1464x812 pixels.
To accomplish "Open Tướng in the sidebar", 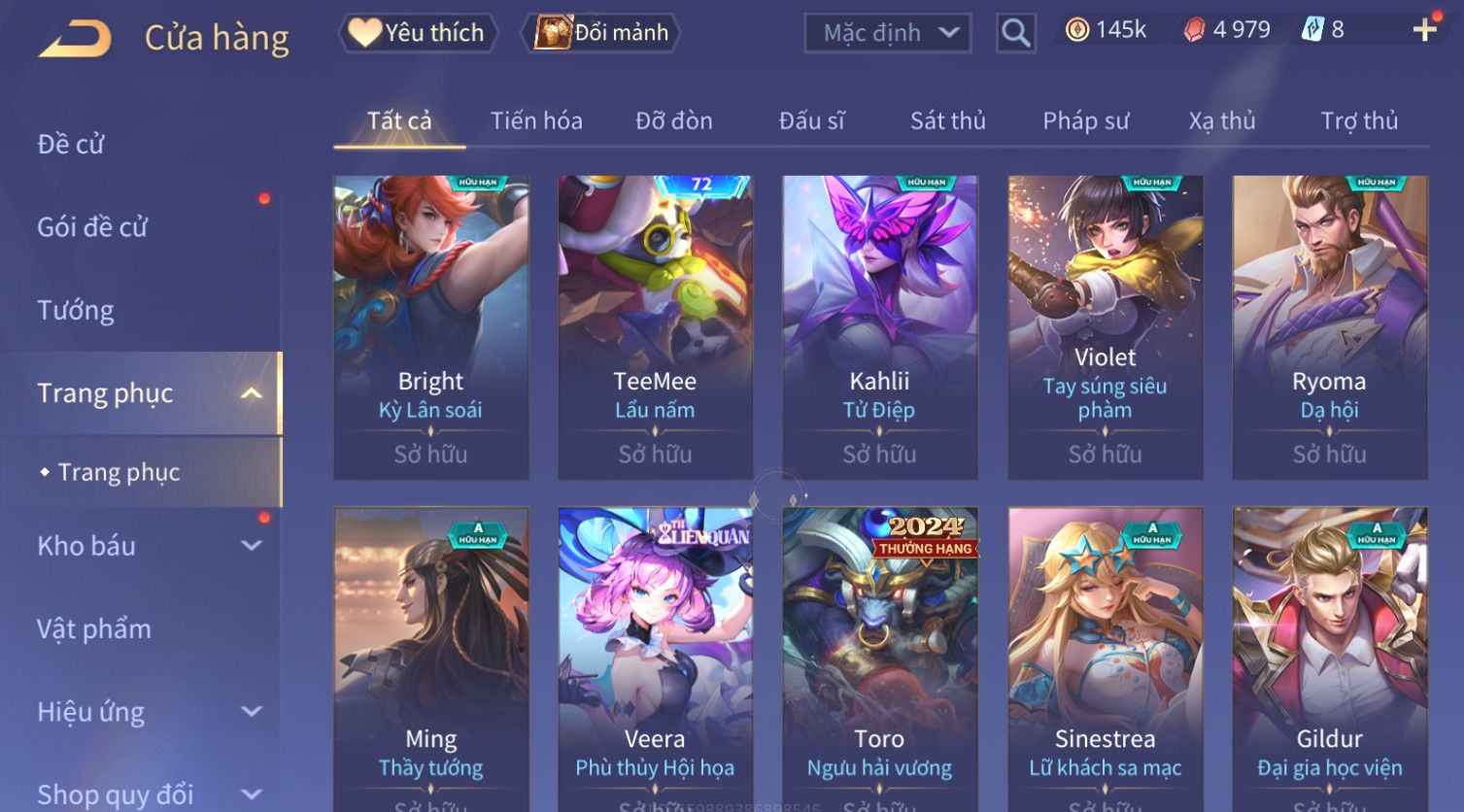I will pos(76,311).
